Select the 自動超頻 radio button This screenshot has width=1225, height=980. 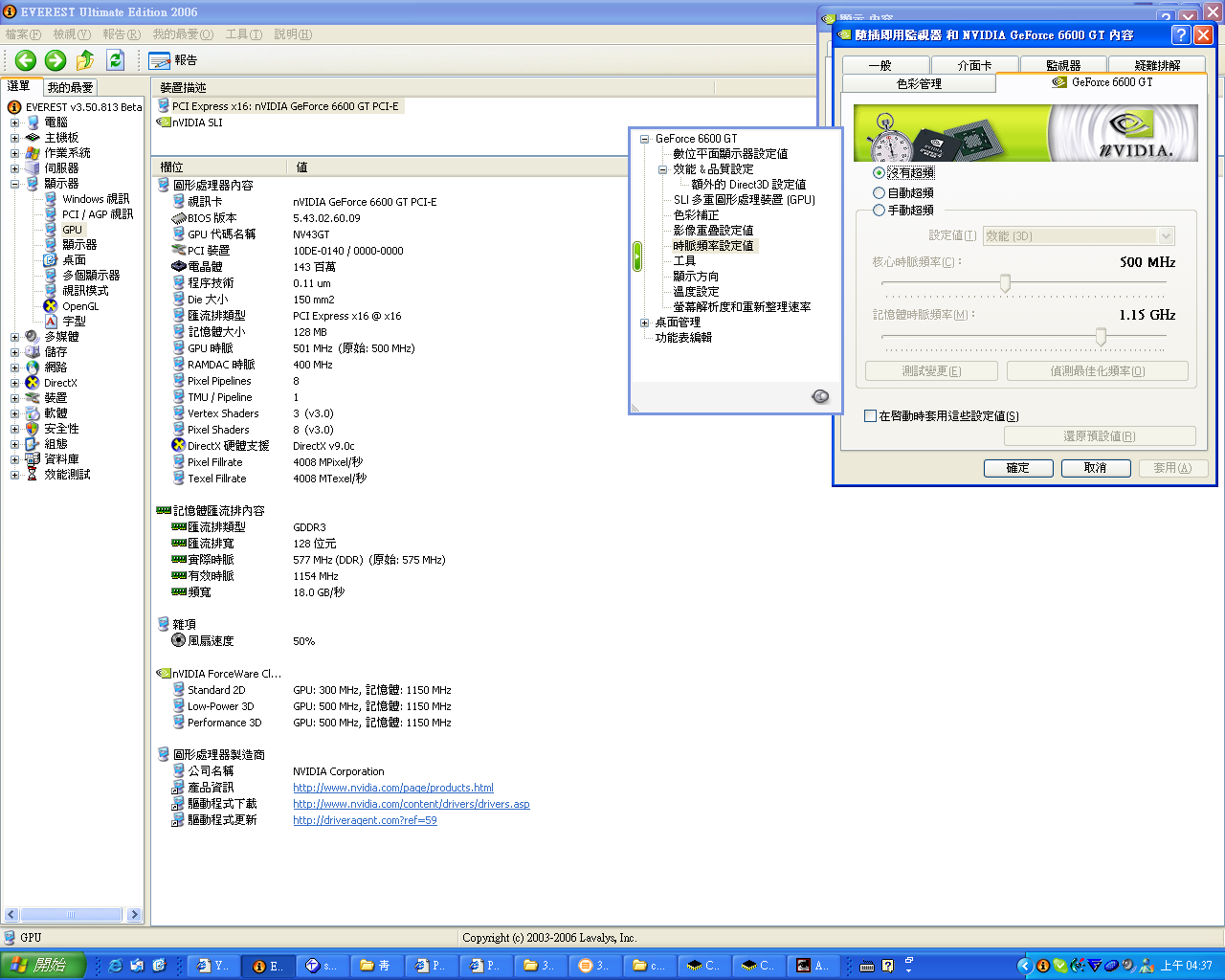(x=879, y=193)
